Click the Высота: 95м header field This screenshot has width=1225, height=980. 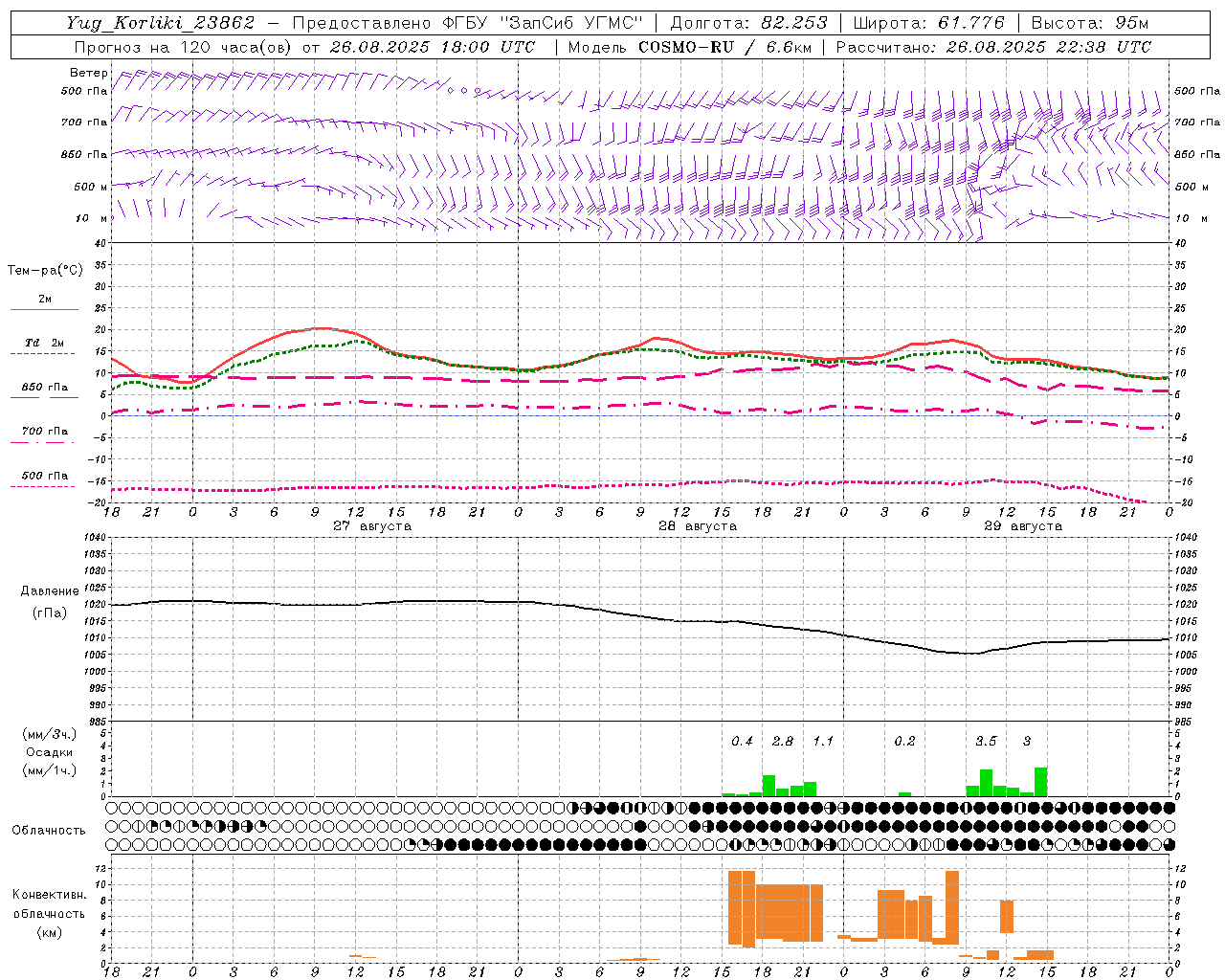[1089, 23]
